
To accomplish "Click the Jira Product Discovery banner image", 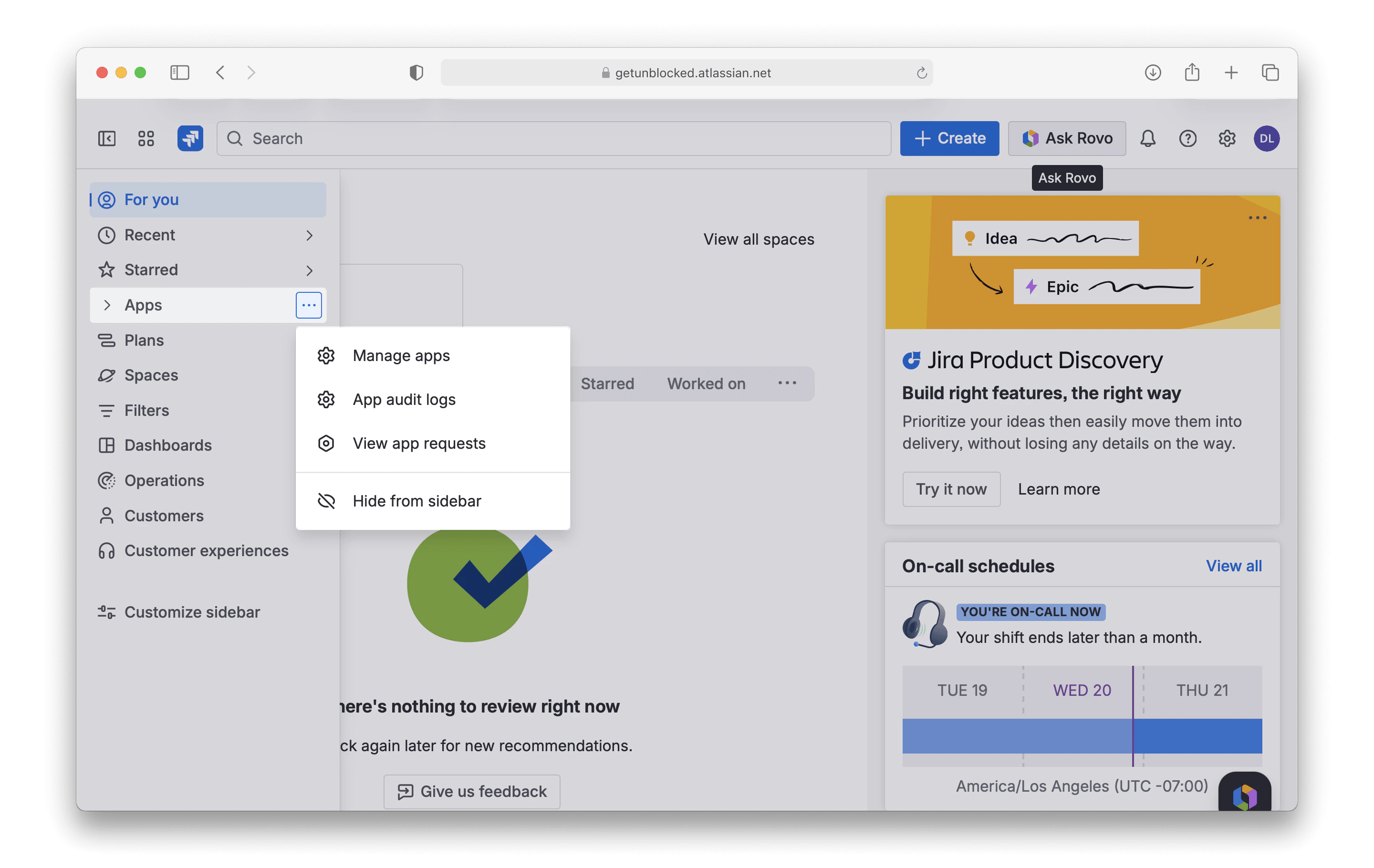I will click(x=1083, y=262).
